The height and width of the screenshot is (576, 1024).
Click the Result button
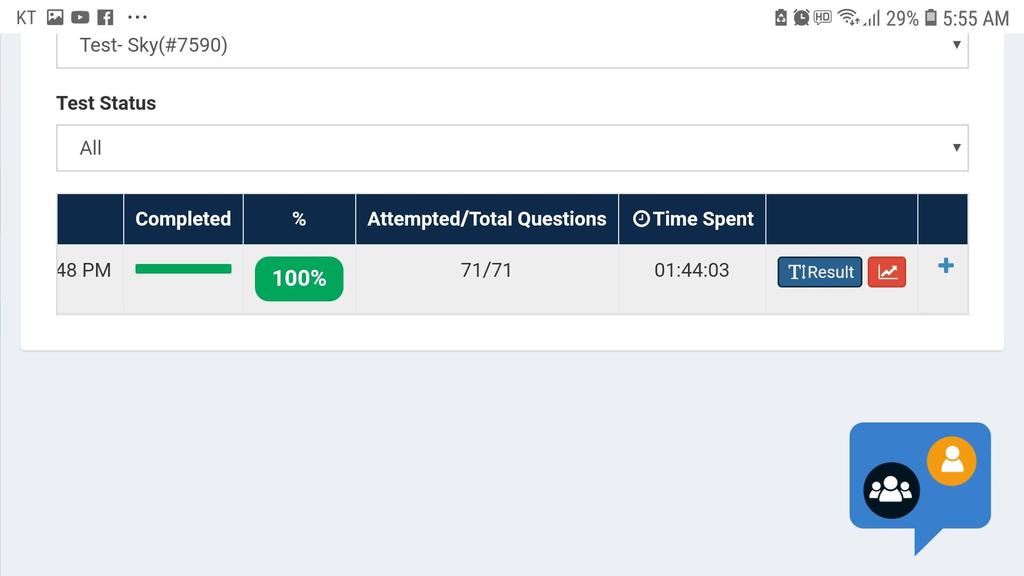tap(820, 272)
